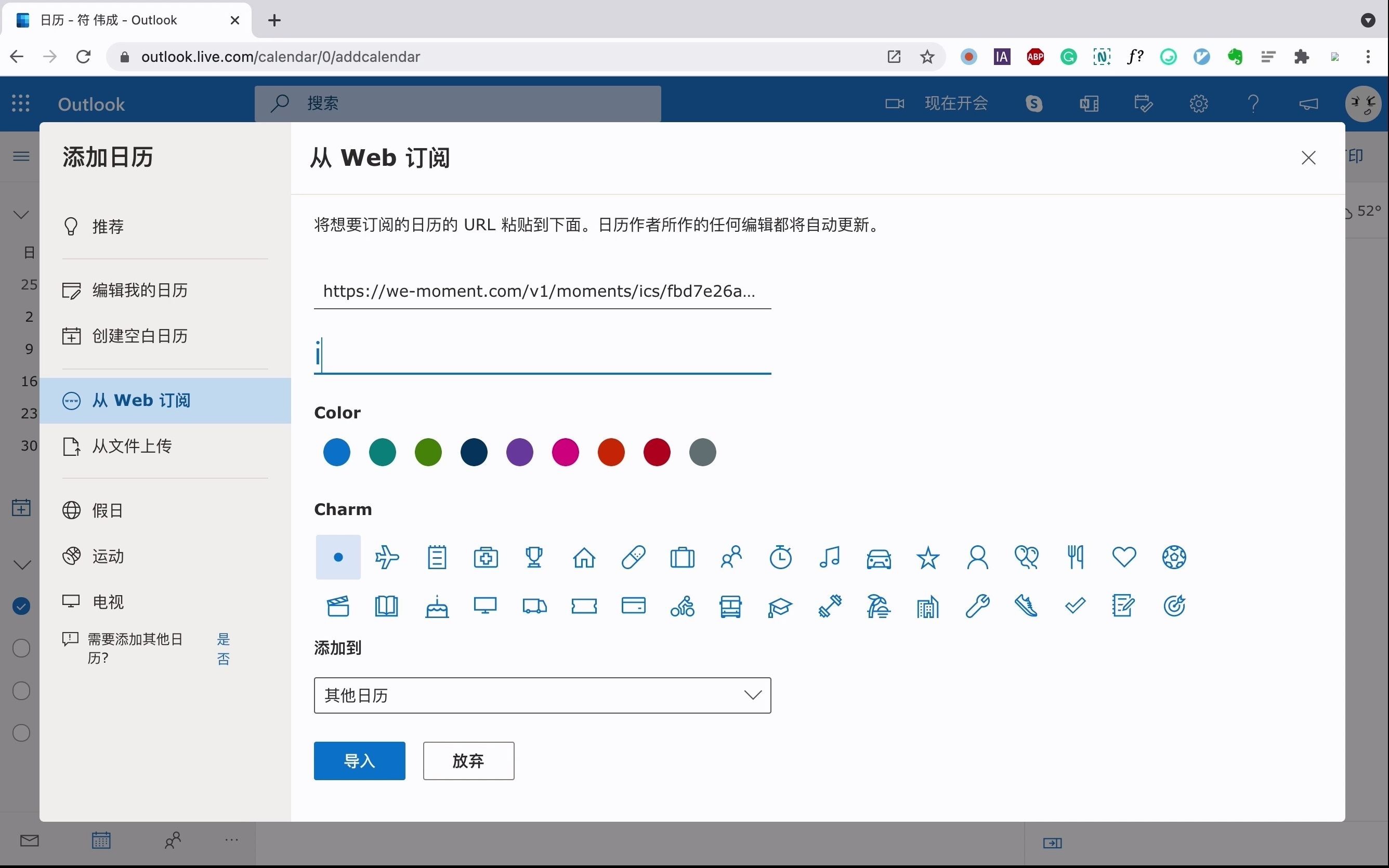Select the heart charm icon

tap(1124, 556)
